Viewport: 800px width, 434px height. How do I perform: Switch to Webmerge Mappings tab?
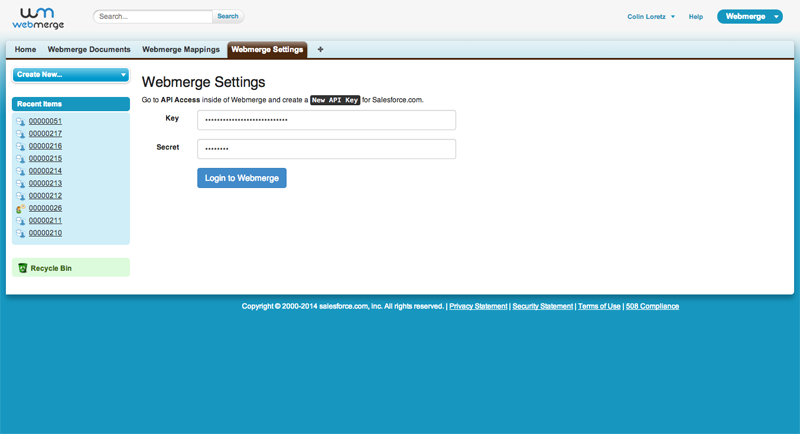(x=181, y=49)
